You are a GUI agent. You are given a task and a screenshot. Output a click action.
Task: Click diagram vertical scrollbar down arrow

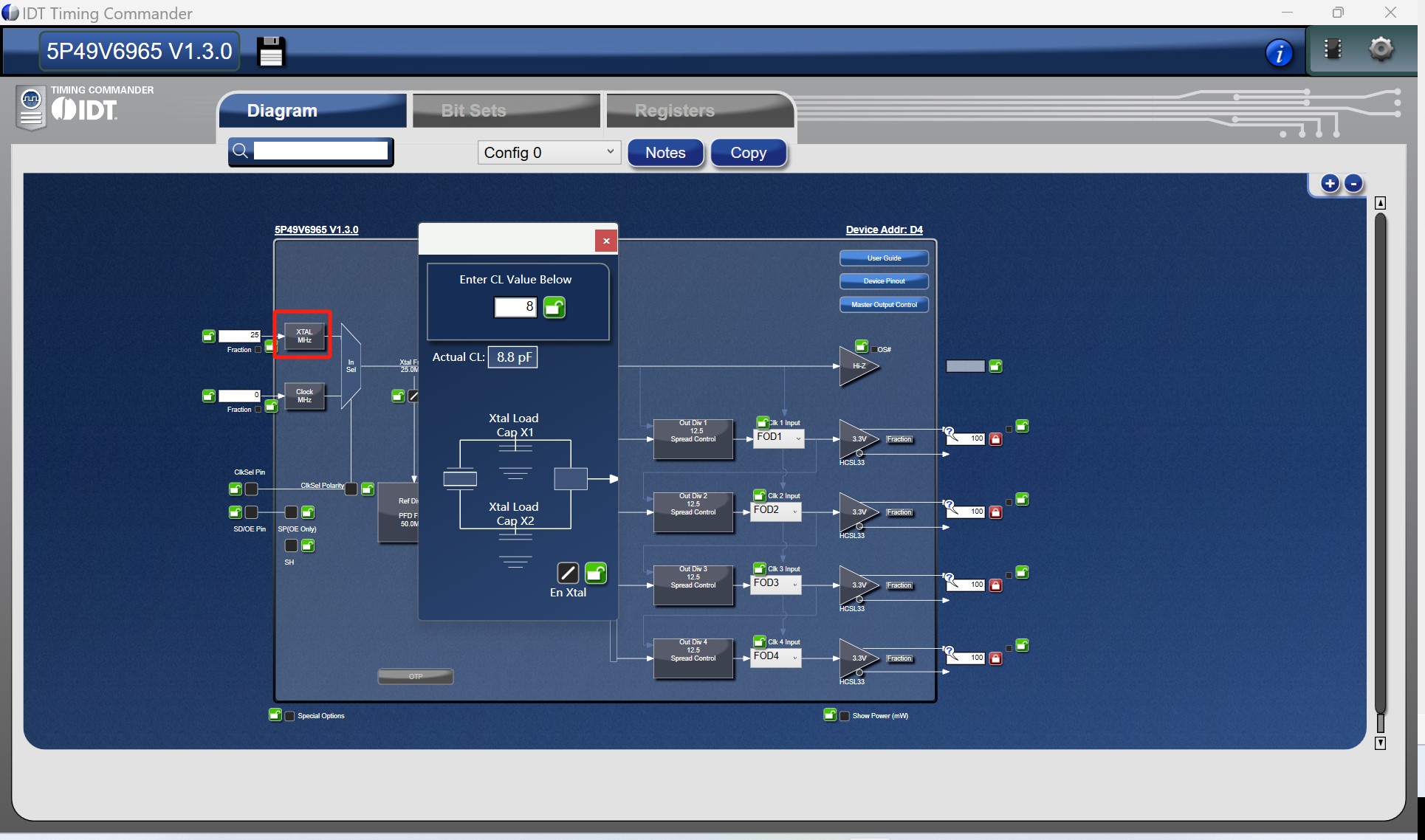(1380, 743)
